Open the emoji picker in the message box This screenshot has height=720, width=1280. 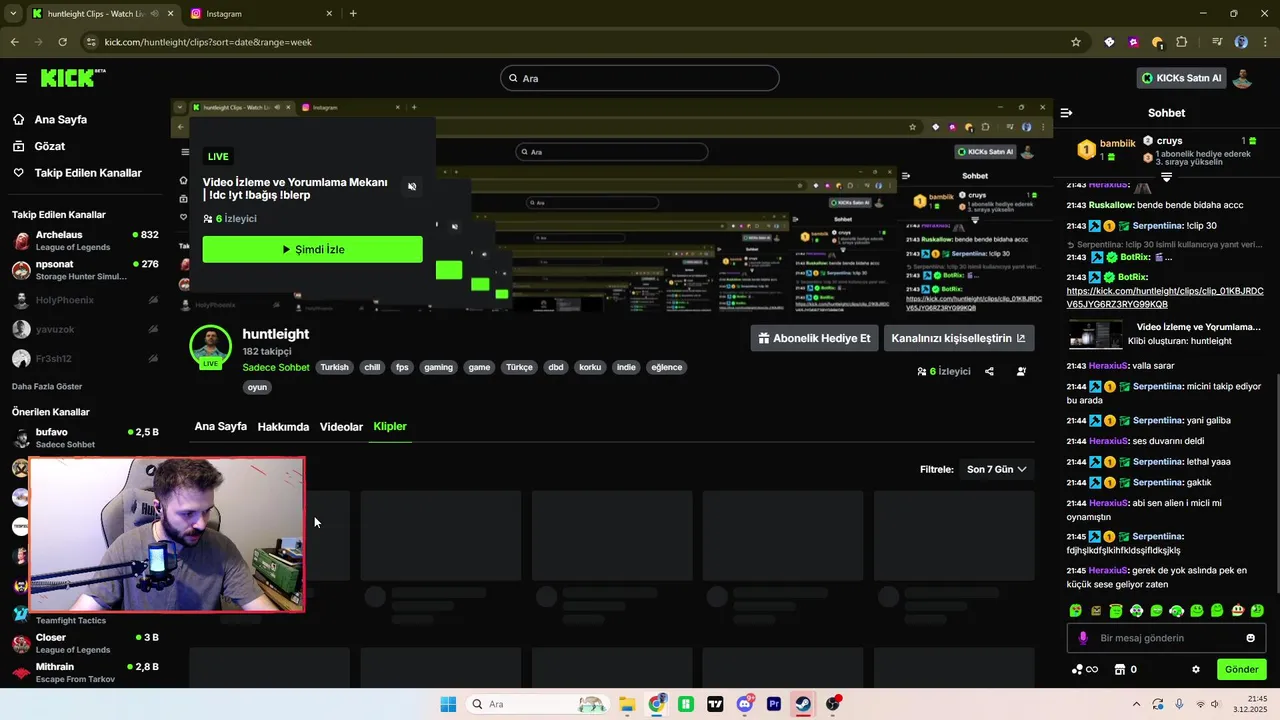[x=1250, y=638]
